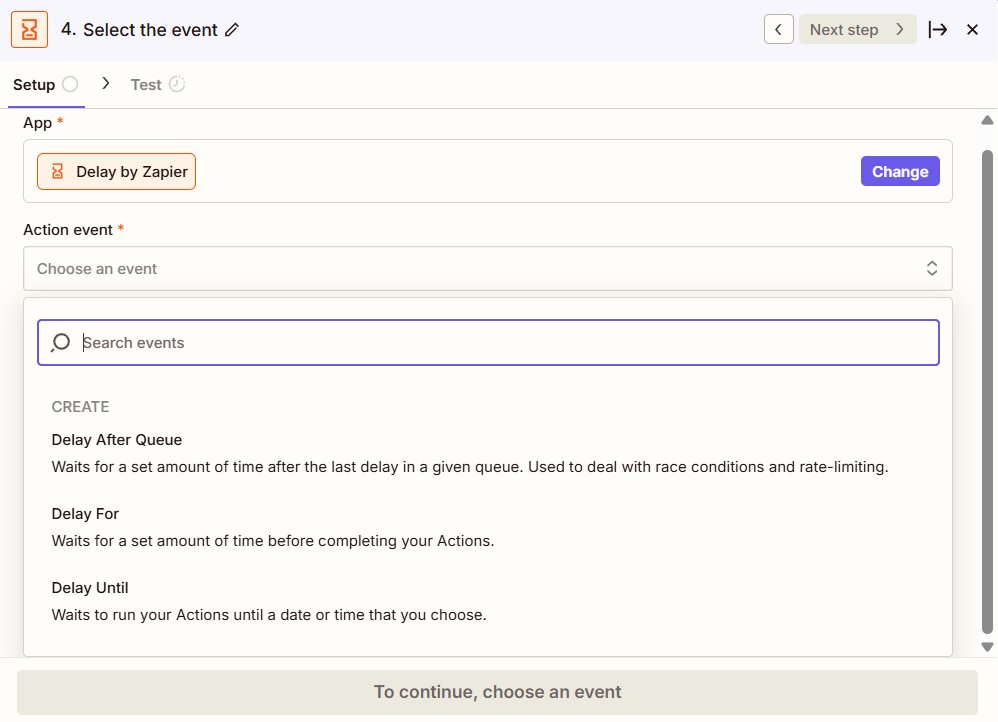Click the Delay Until description text
The height and width of the screenshot is (722, 998).
[x=269, y=614]
